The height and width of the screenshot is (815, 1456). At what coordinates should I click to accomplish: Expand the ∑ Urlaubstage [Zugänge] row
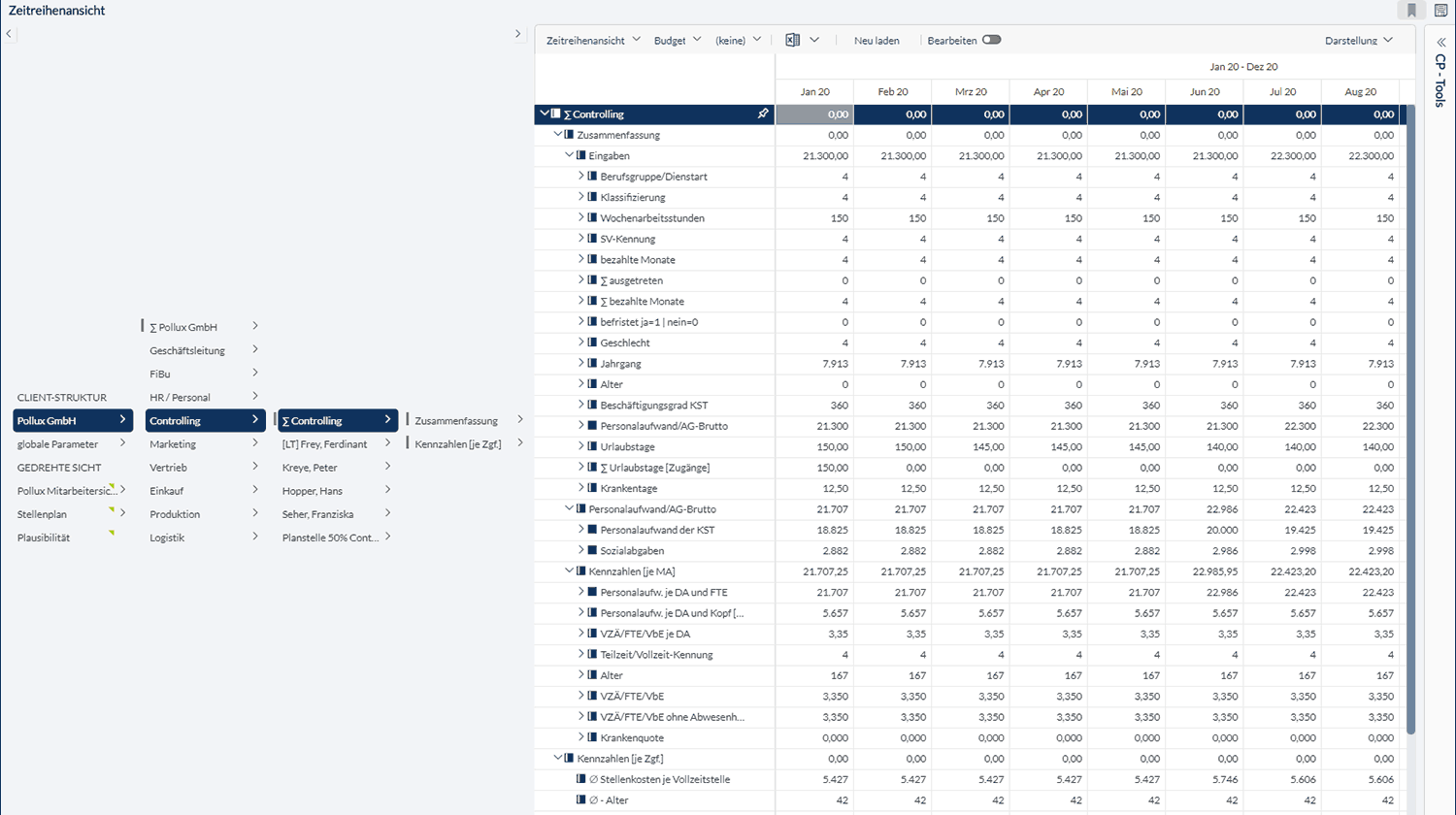[x=580, y=467]
